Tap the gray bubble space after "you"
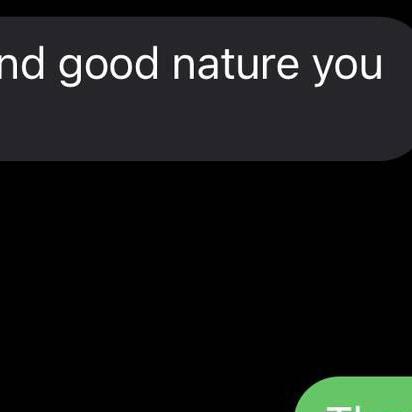 397,65
